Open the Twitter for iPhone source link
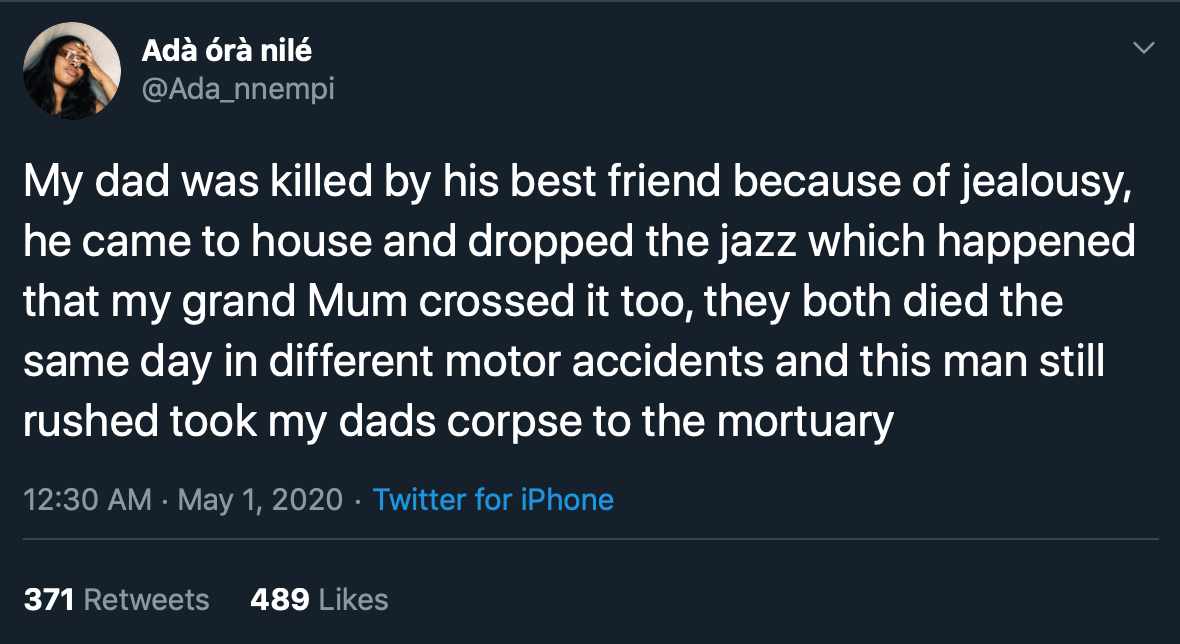Image resolution: width=1180 pixels, height=644 pixels. tap(493, 499)
